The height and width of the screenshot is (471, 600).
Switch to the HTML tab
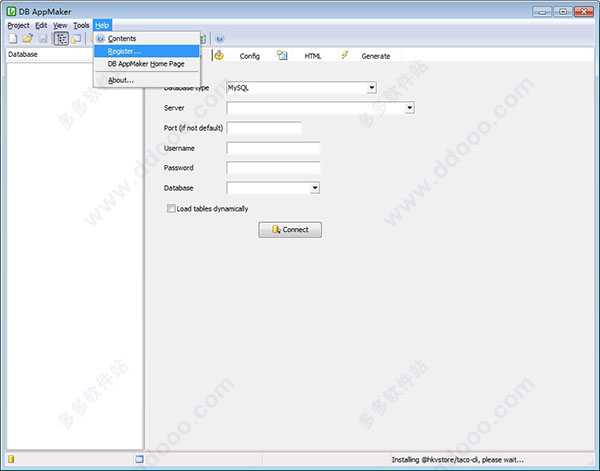(x=313, y=56)
